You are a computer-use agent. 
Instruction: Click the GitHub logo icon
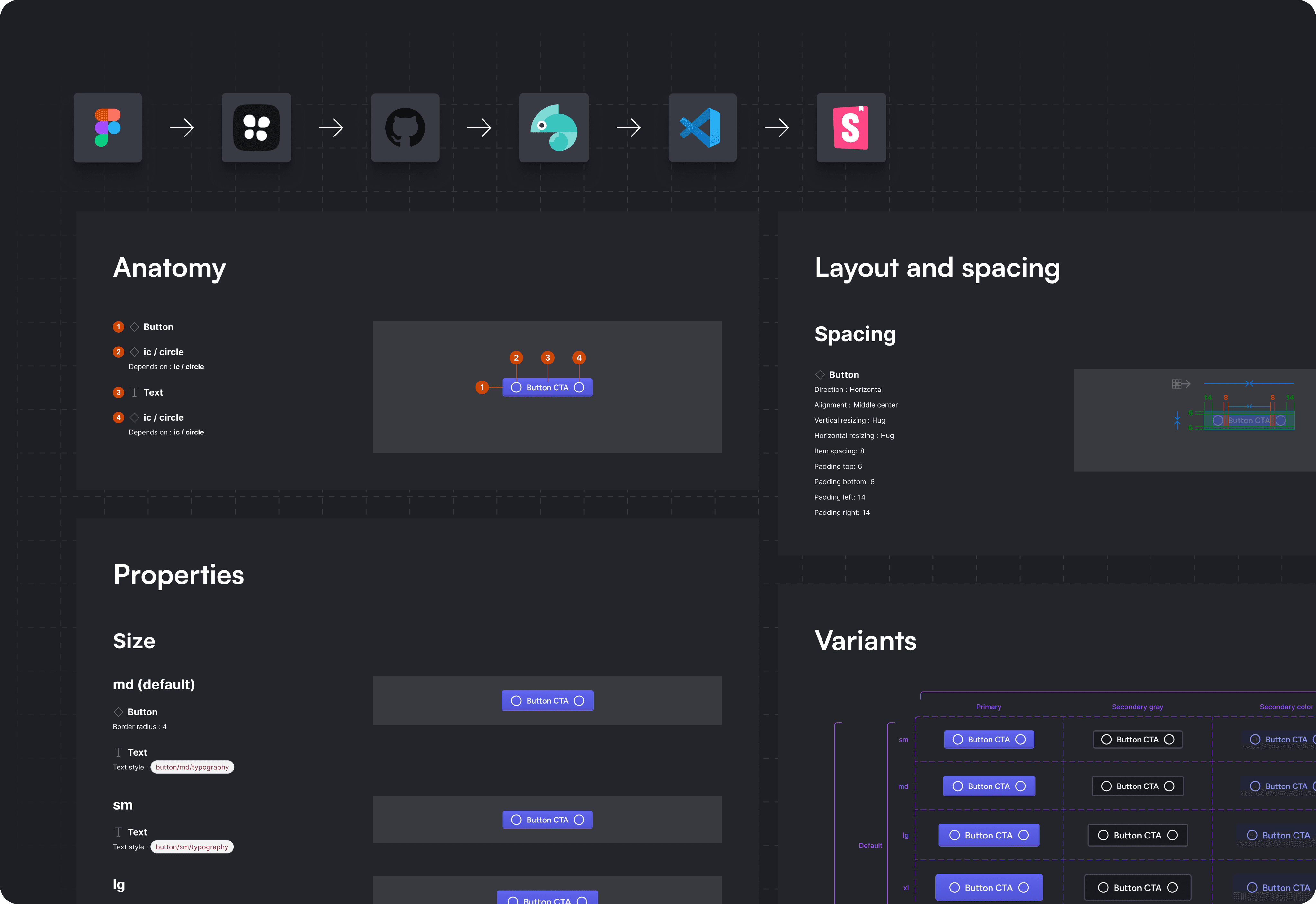(405, 127)
